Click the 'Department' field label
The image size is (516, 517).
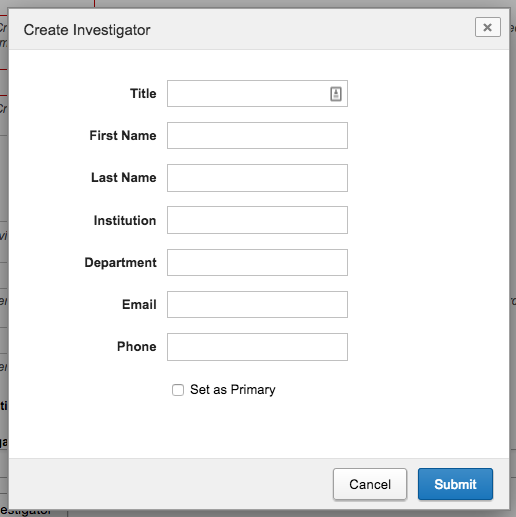click(120, 263)
